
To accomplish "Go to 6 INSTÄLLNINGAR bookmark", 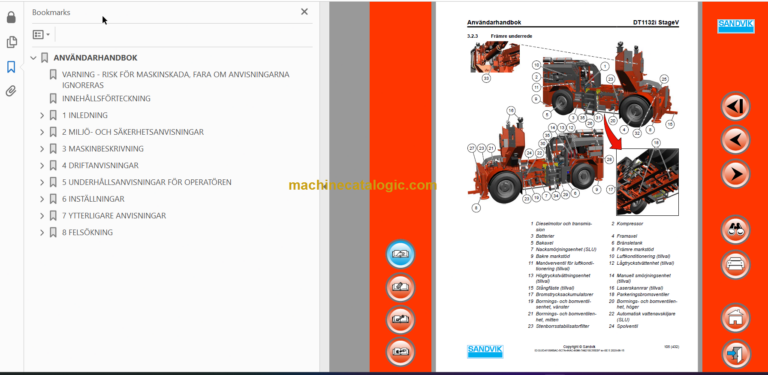I will 93,199.
